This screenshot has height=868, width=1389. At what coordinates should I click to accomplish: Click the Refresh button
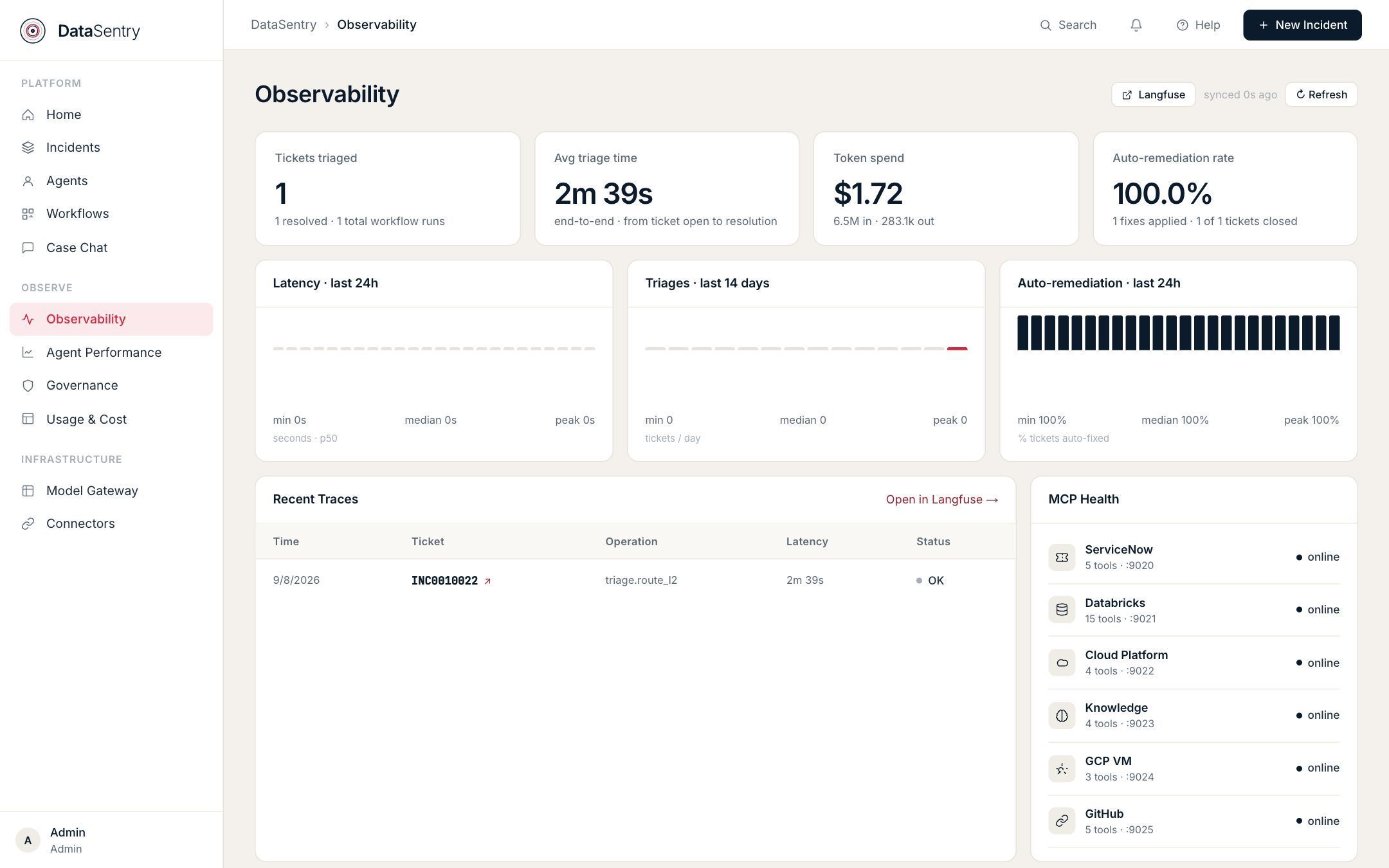(x=1321, y=95)
